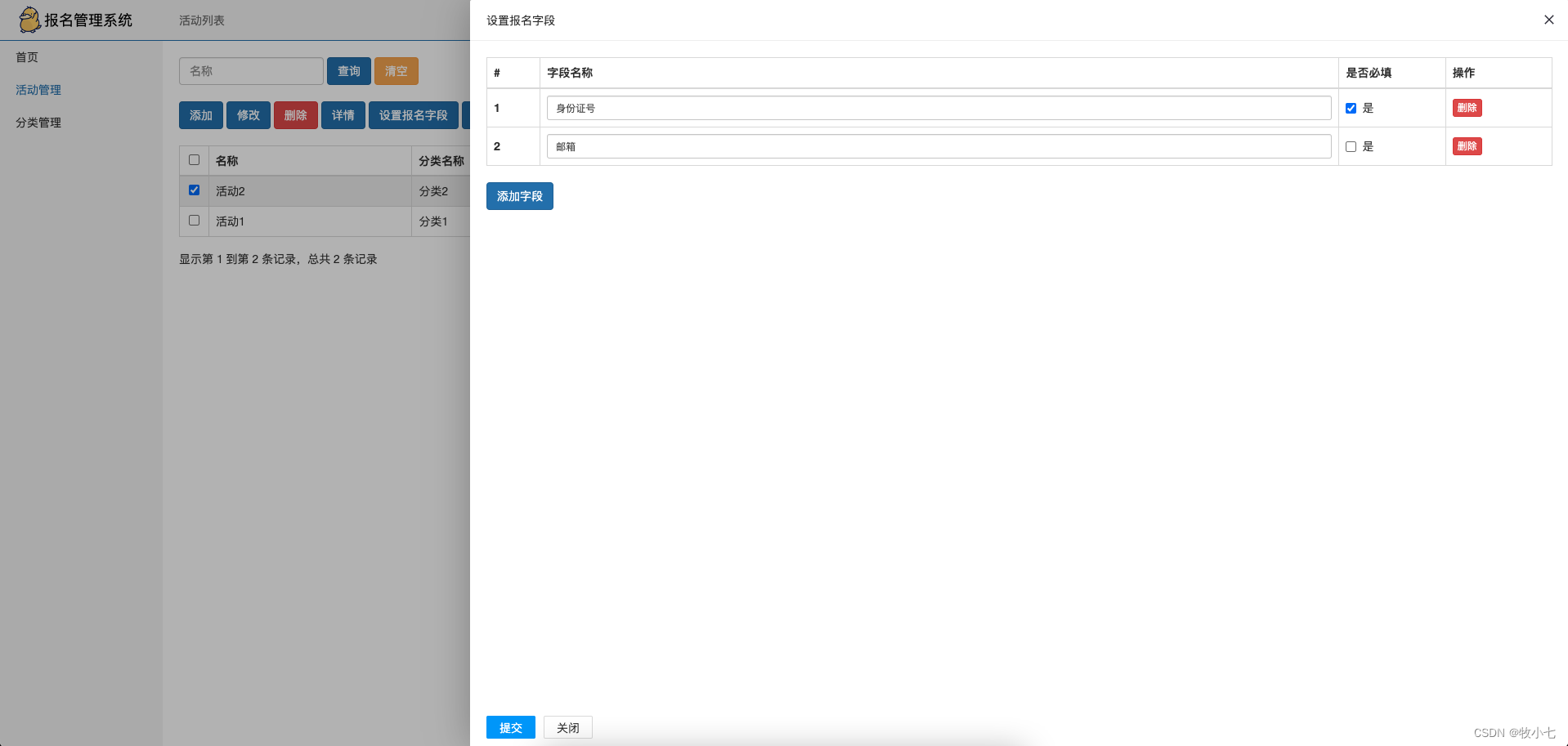Open 活动管理 in the sidebar
1568x746 pixels.
[38, 90]
